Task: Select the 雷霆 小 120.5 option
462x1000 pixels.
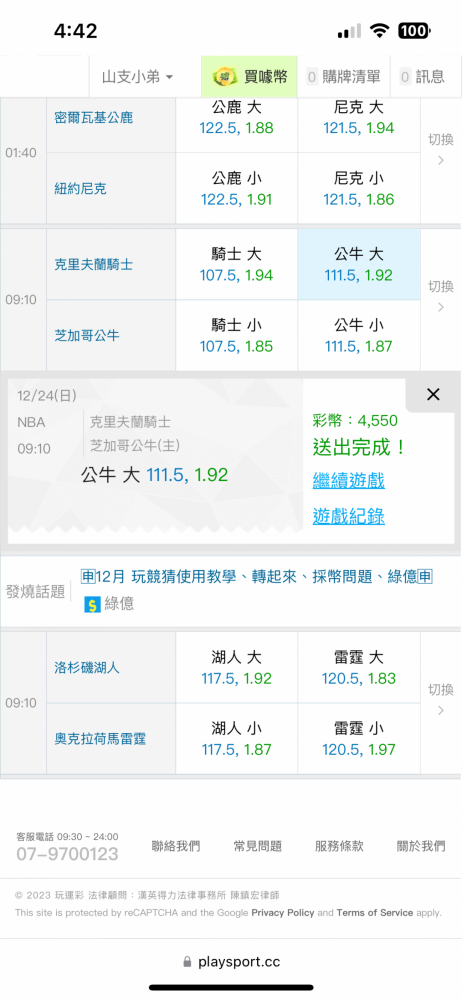Action: [359, 739]
